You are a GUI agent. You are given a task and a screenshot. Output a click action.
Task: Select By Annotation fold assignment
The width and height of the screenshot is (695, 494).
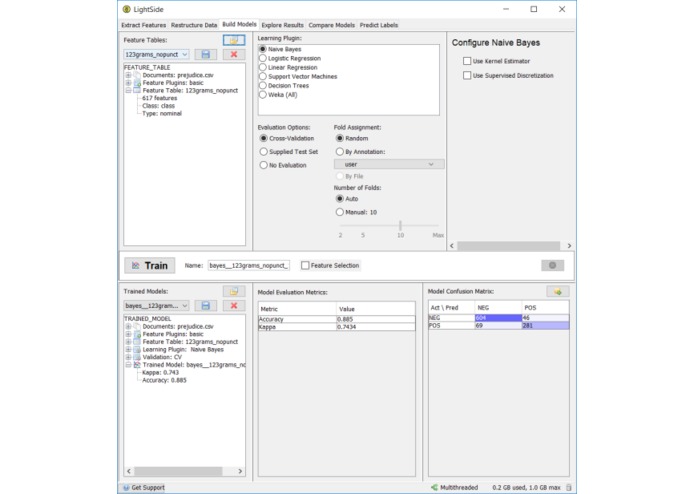click(x=340, y=152)
